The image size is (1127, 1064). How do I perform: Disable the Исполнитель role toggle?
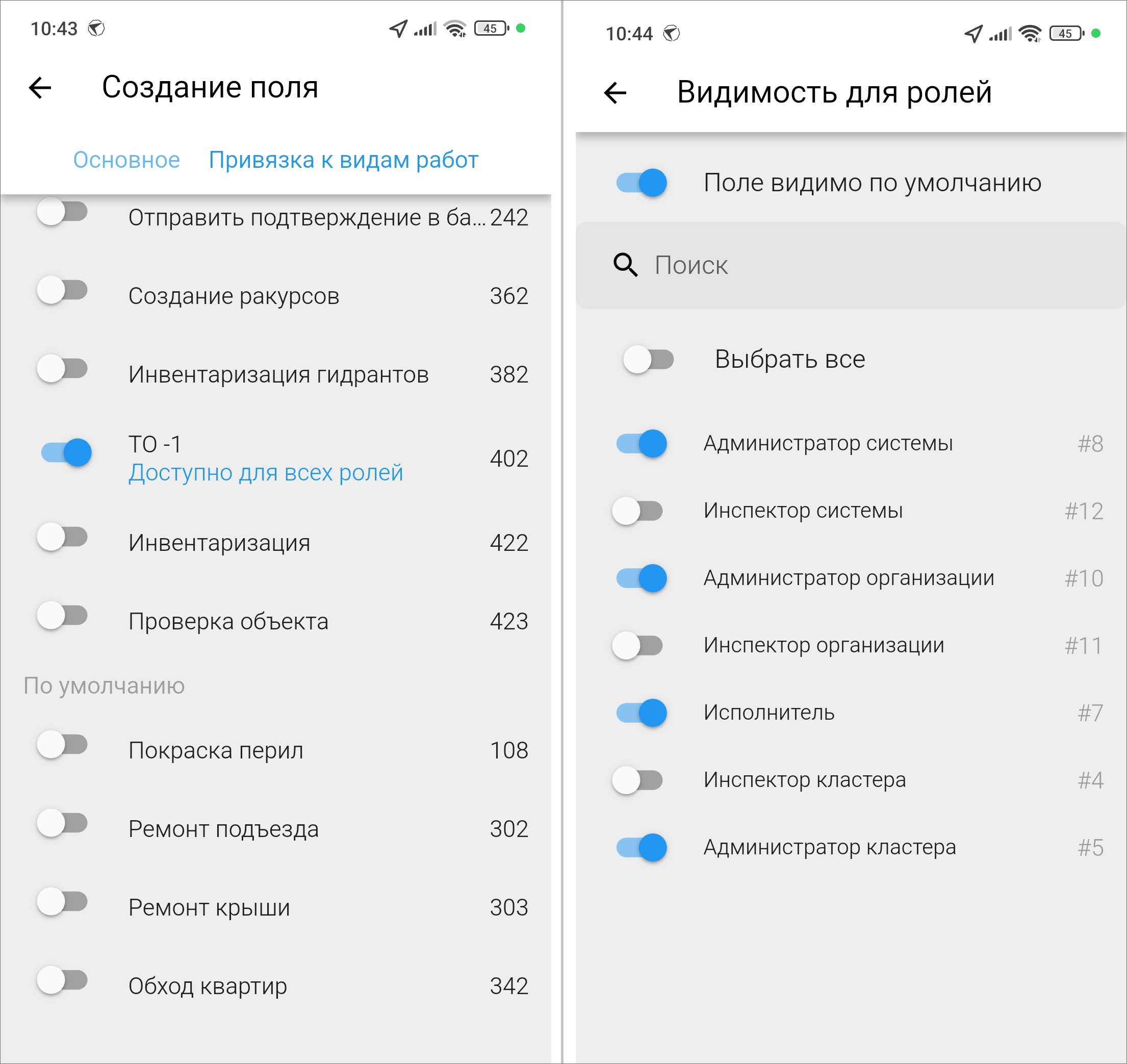641,713
